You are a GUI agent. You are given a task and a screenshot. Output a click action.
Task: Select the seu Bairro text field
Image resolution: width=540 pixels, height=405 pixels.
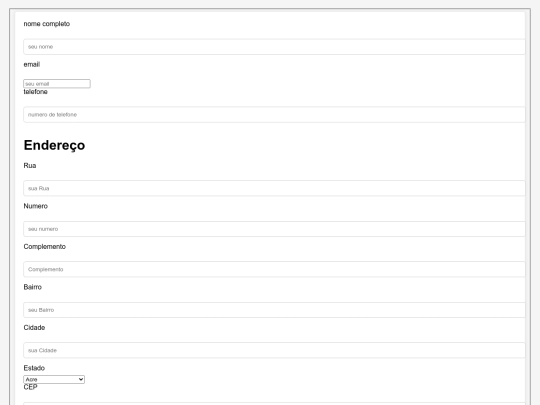[274, 310]
